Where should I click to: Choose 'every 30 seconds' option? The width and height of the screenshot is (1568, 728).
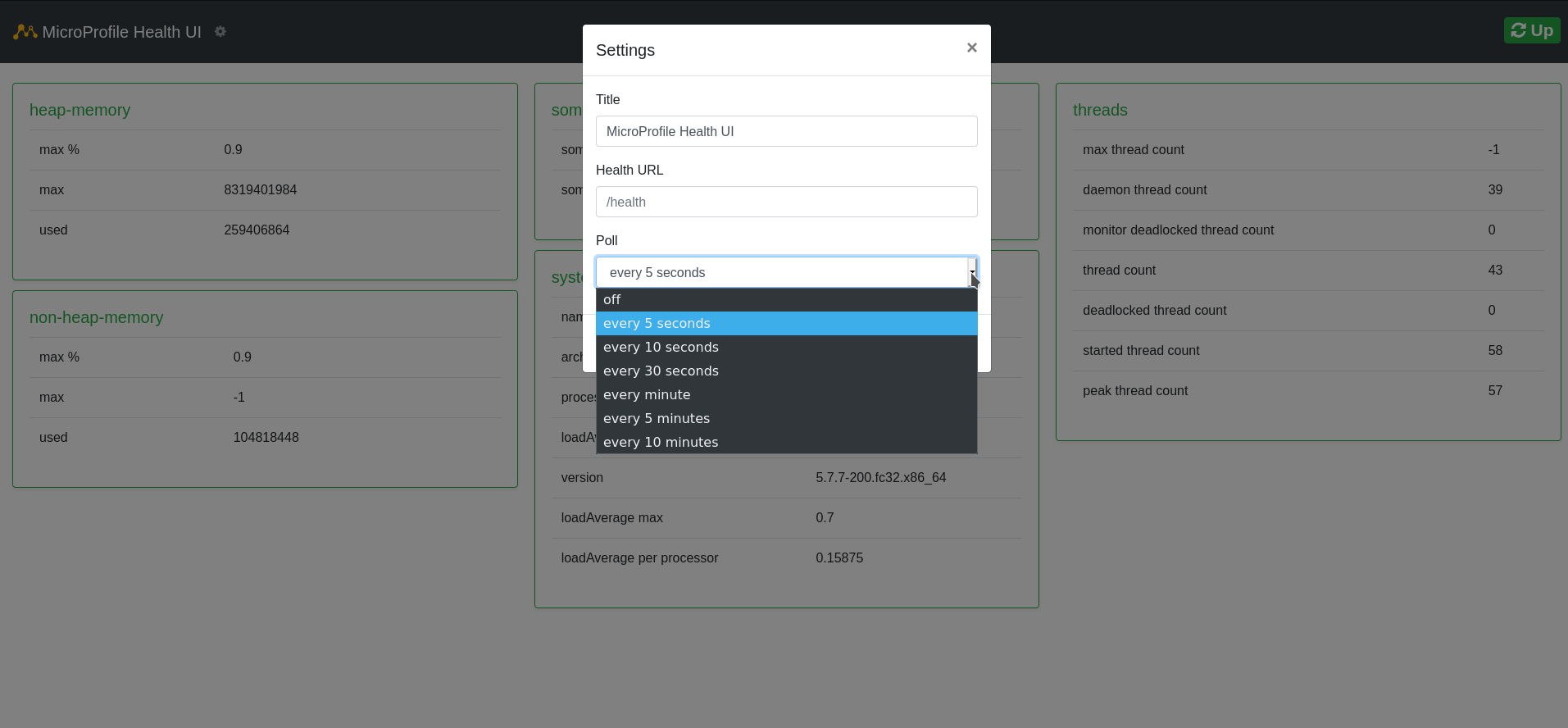tap(787, 371)
